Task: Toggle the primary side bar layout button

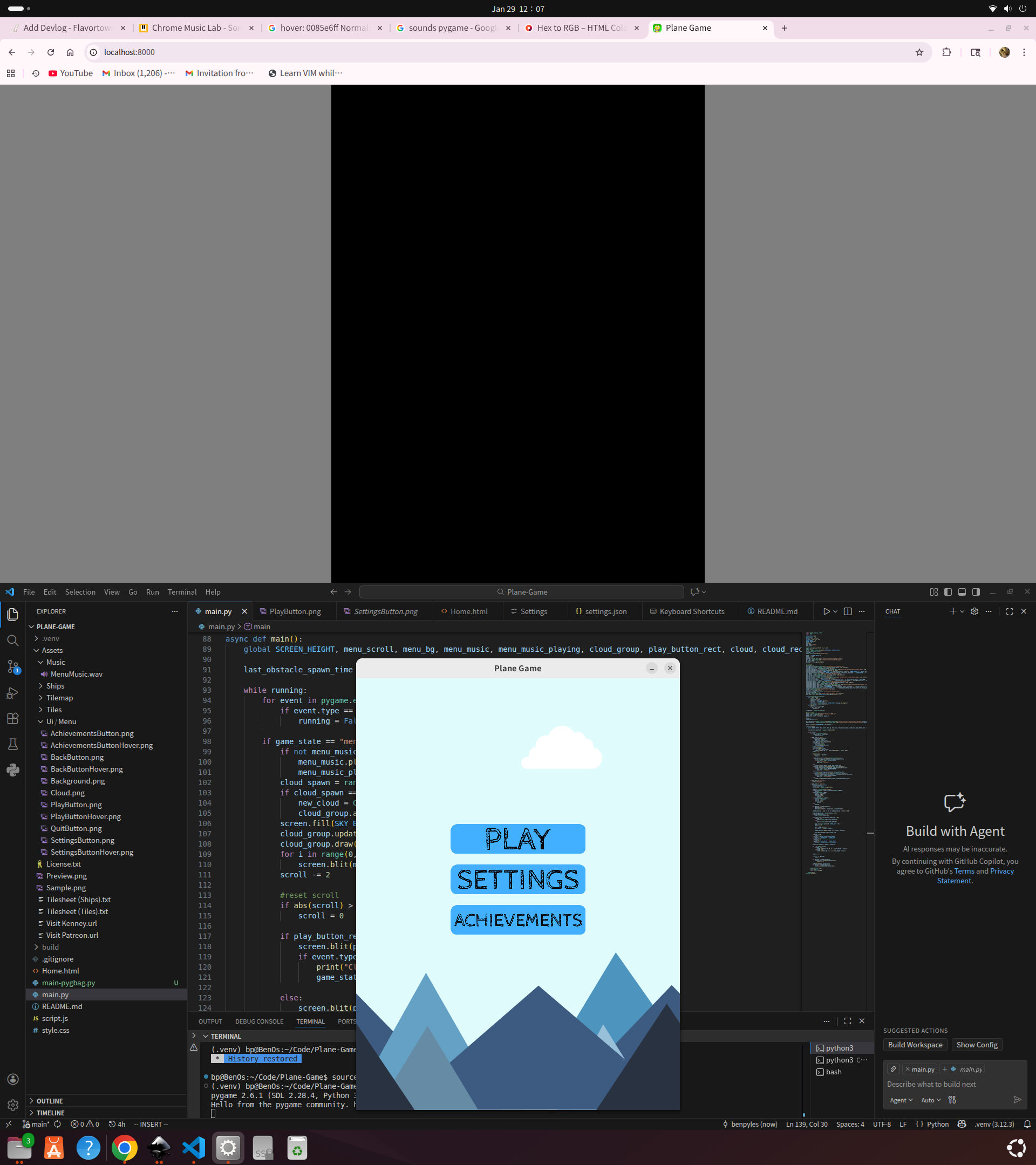Action: (948, 591)
